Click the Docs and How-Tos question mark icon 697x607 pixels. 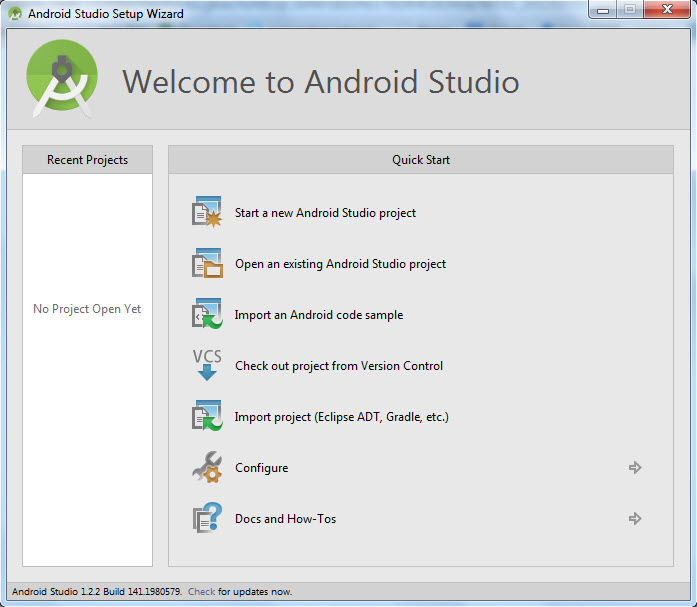pos(207,518)
